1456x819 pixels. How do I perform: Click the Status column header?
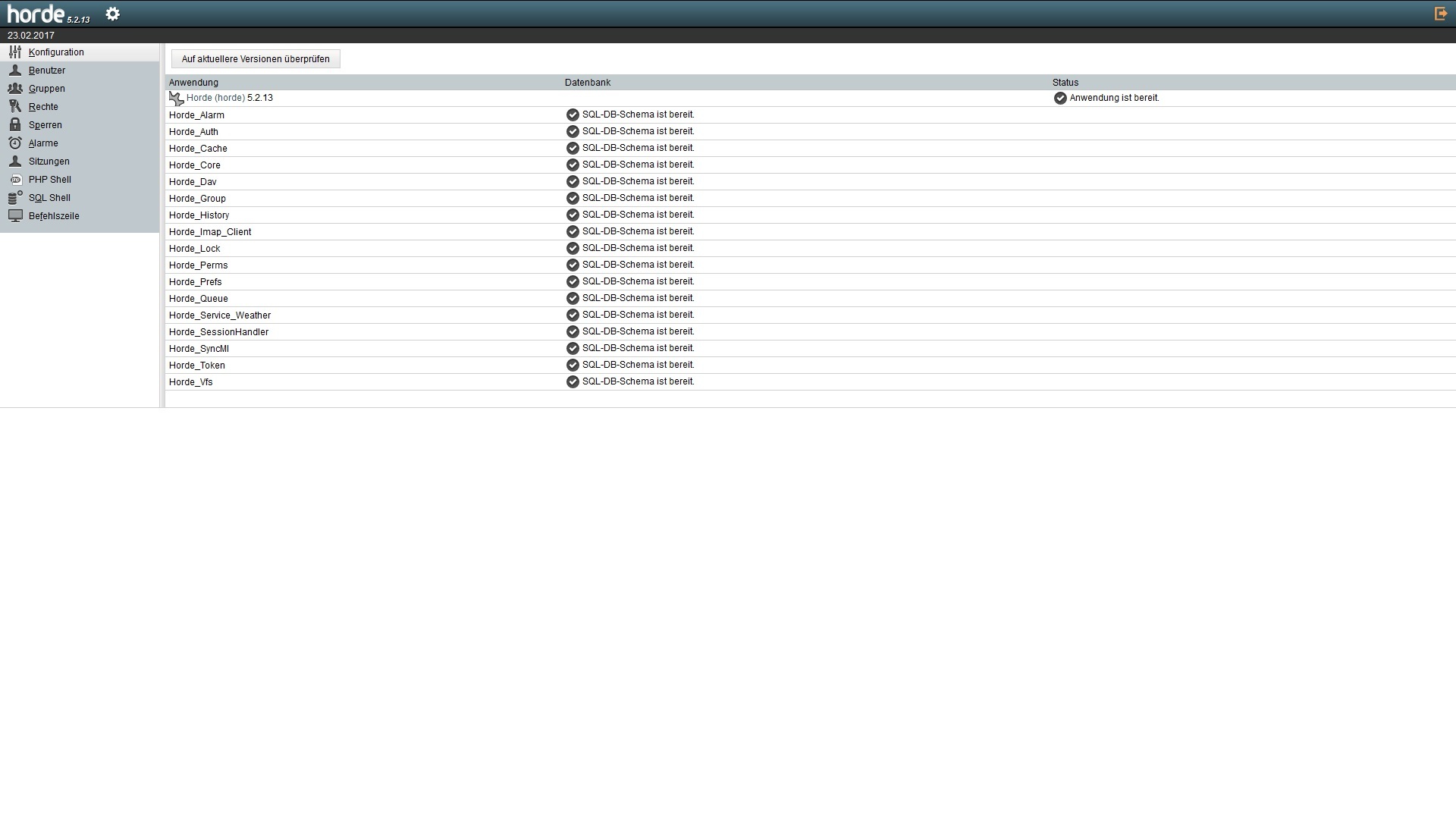(1065, 83)
